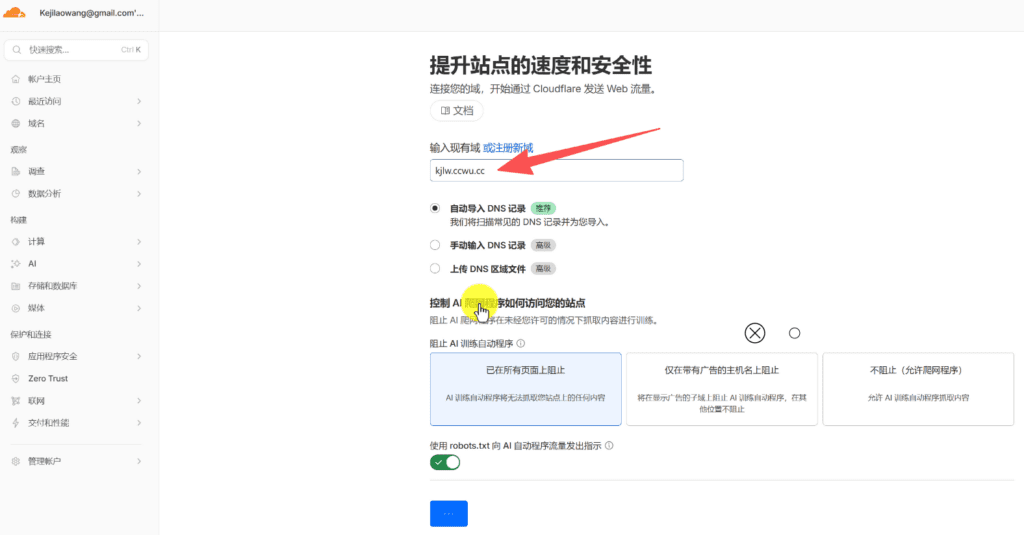The width and height of the screenshot is (1024, 535).
Task: Expand 计算 chevron in the sidebar
Action: [x=139, y=242]
